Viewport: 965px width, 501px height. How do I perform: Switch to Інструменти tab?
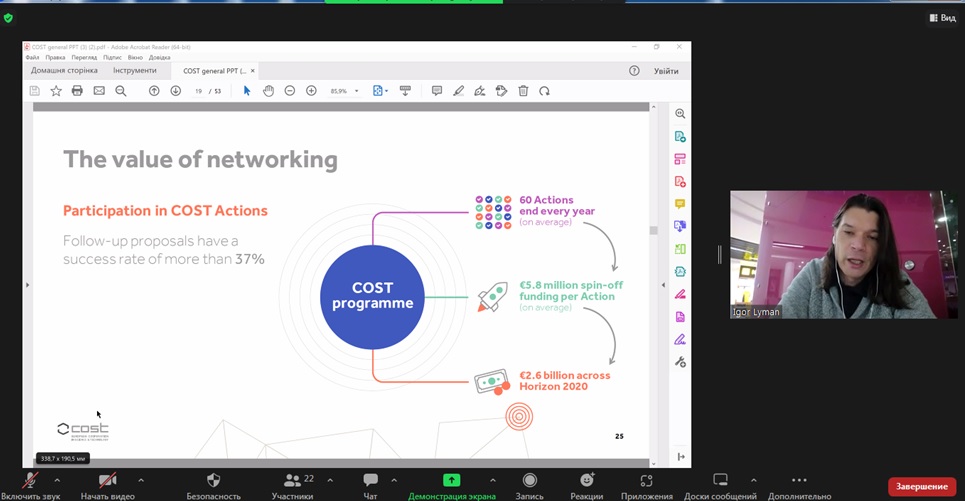[x=135, y=71]
